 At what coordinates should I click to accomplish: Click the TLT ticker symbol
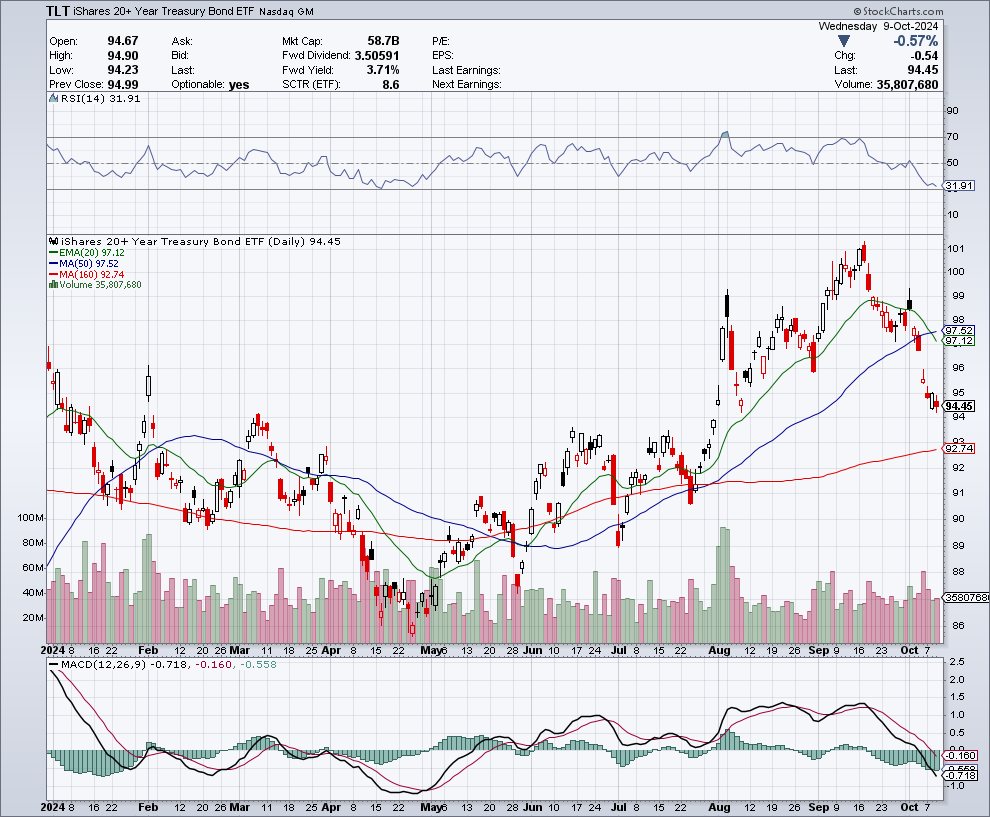point(57,11)
